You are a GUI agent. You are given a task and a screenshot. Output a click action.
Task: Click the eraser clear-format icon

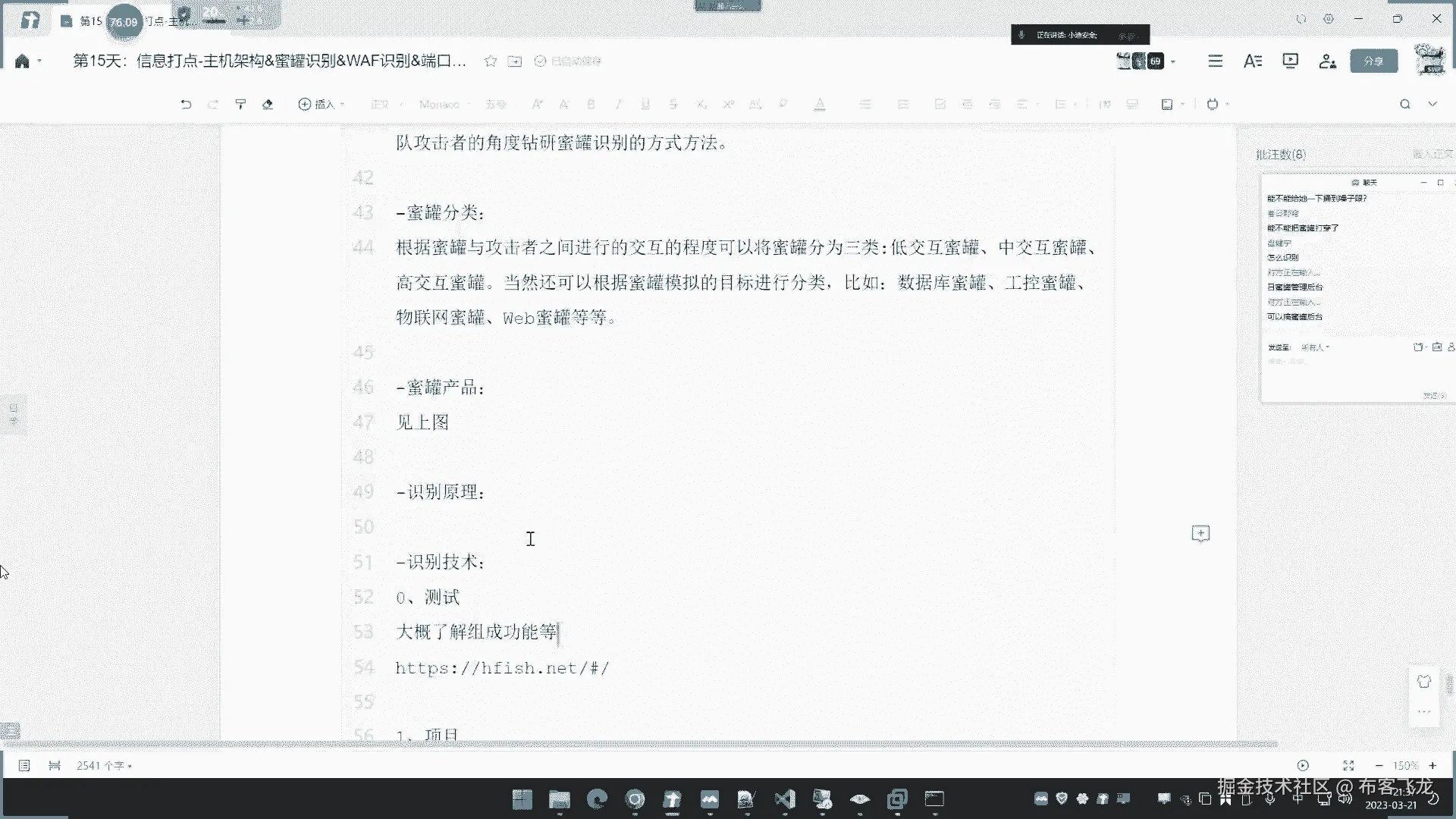[268, 105]
